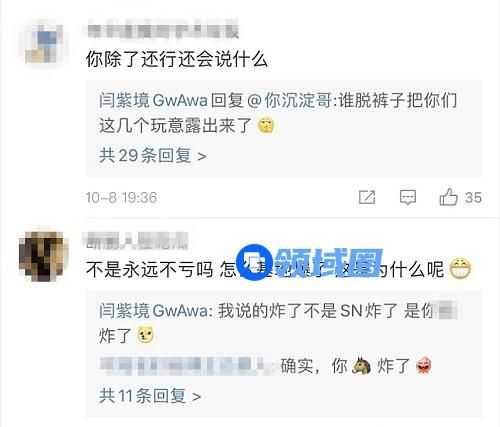Tap the grinning emoji after 什么呢
Image resolution: width=500 pixels, height=427 pixels.
(x=460, y=268)
